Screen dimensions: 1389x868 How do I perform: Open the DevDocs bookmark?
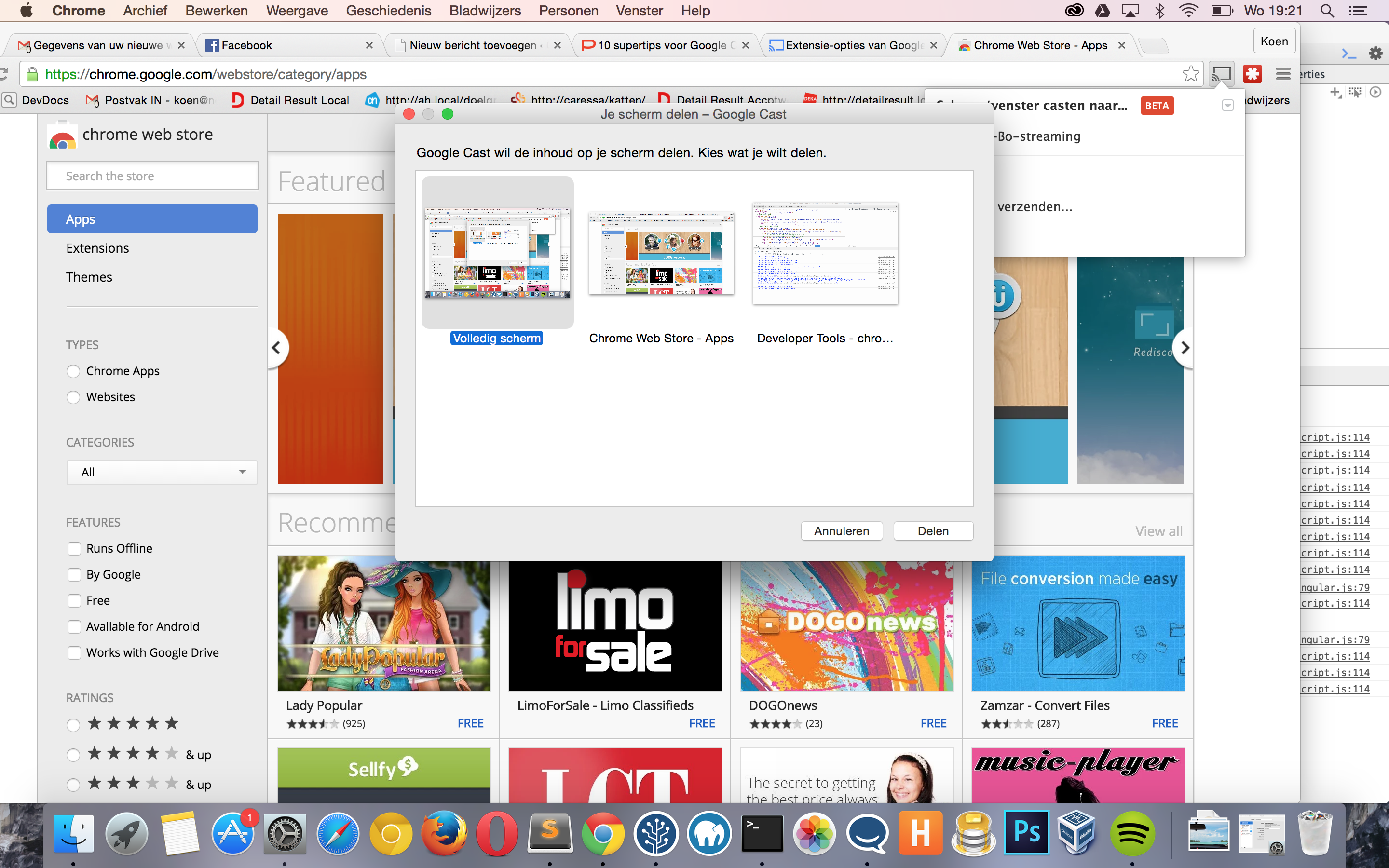[x=37, y=100]
